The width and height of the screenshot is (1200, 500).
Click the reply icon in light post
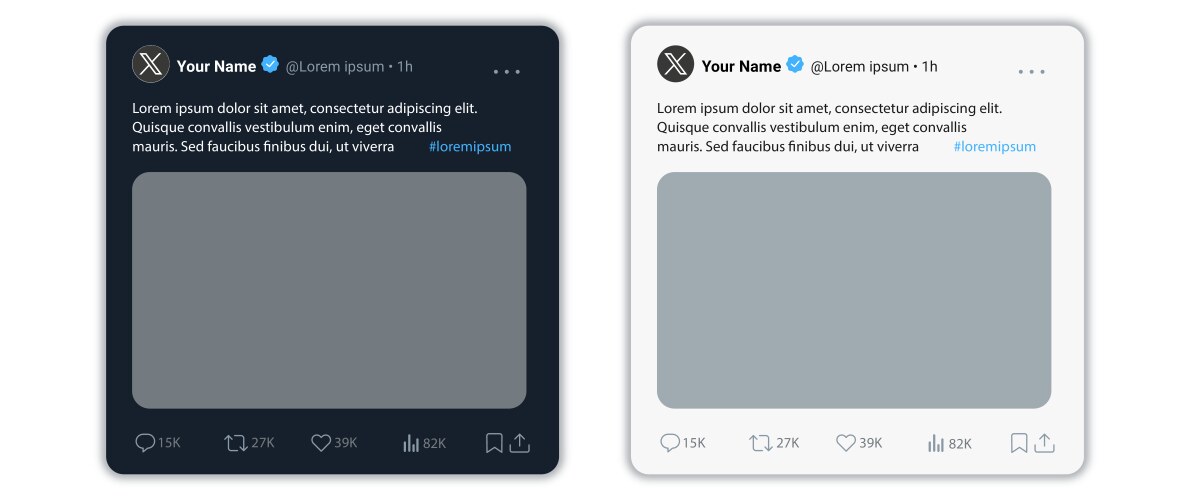click(x=670, y=442)
